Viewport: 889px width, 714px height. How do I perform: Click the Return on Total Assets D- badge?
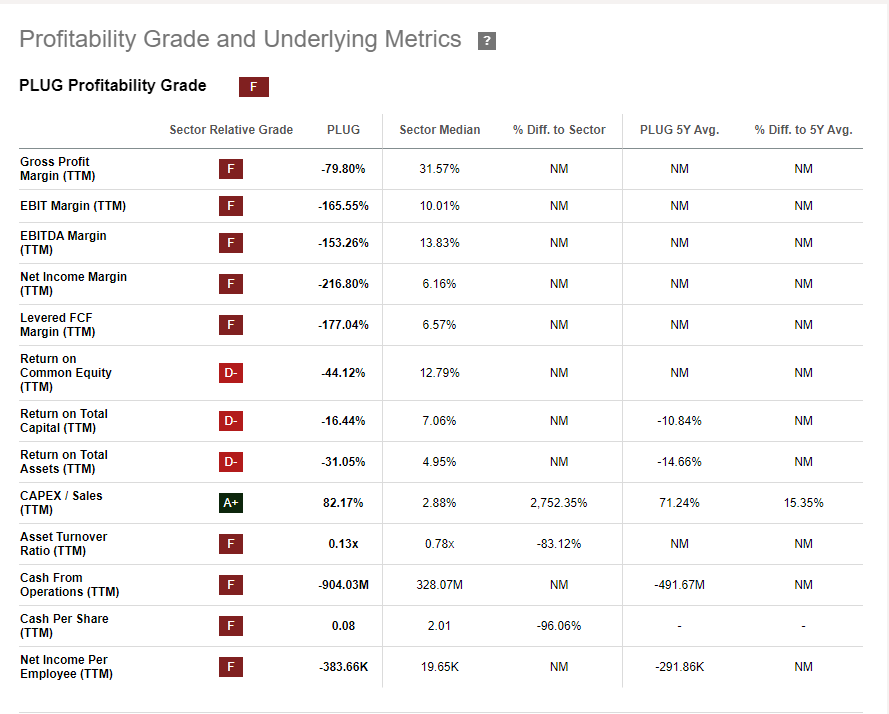(231, 462)
